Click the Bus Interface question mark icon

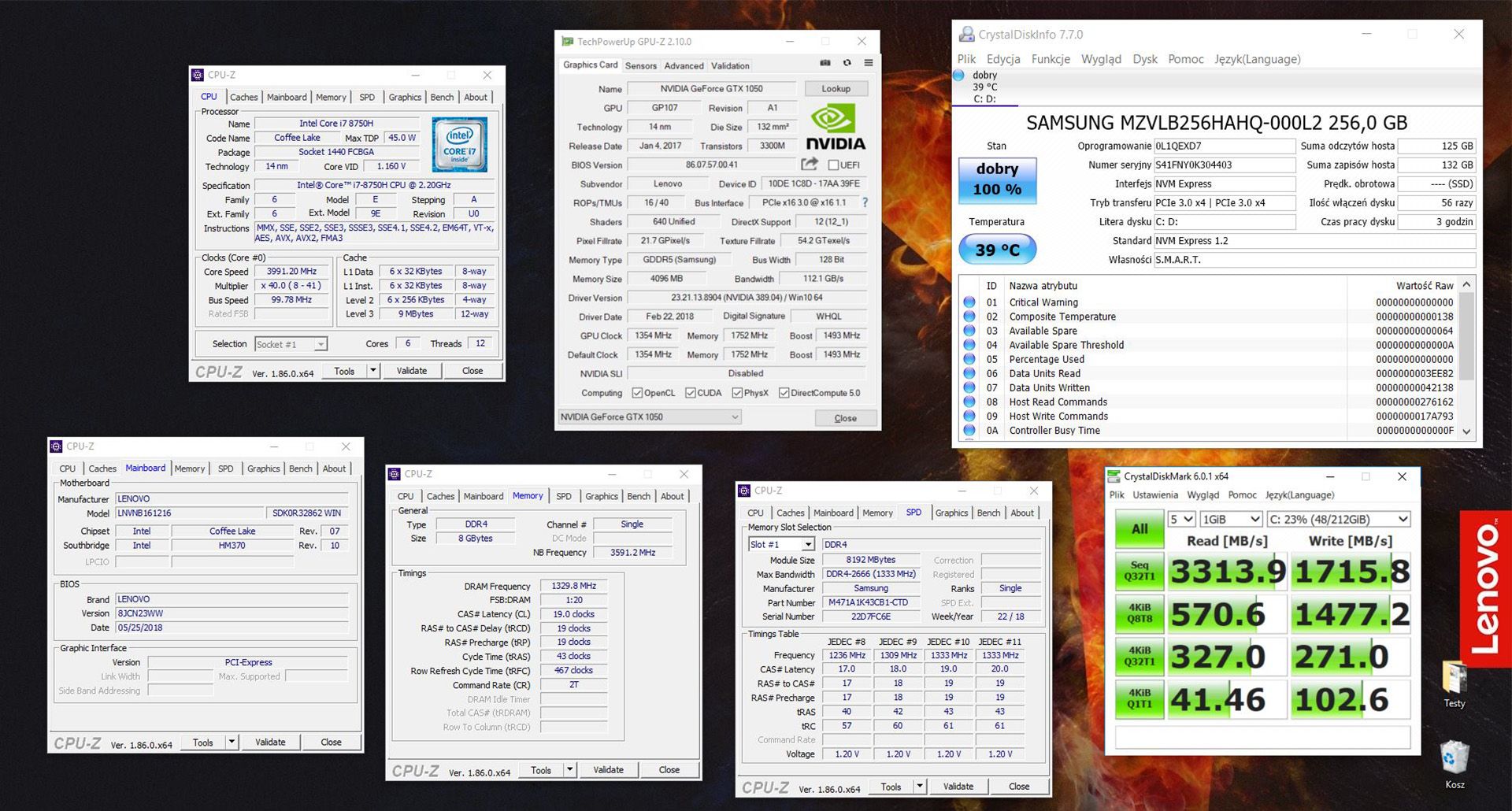pyautogui.click(x=864, y=202)
